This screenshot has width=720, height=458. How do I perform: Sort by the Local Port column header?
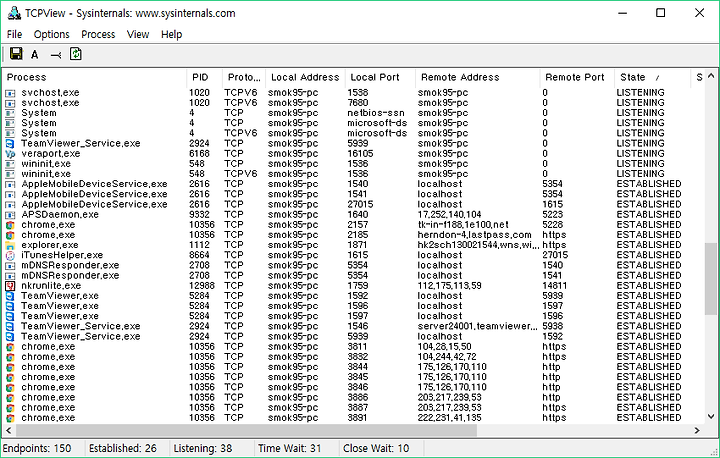click(x=380, y=77)
